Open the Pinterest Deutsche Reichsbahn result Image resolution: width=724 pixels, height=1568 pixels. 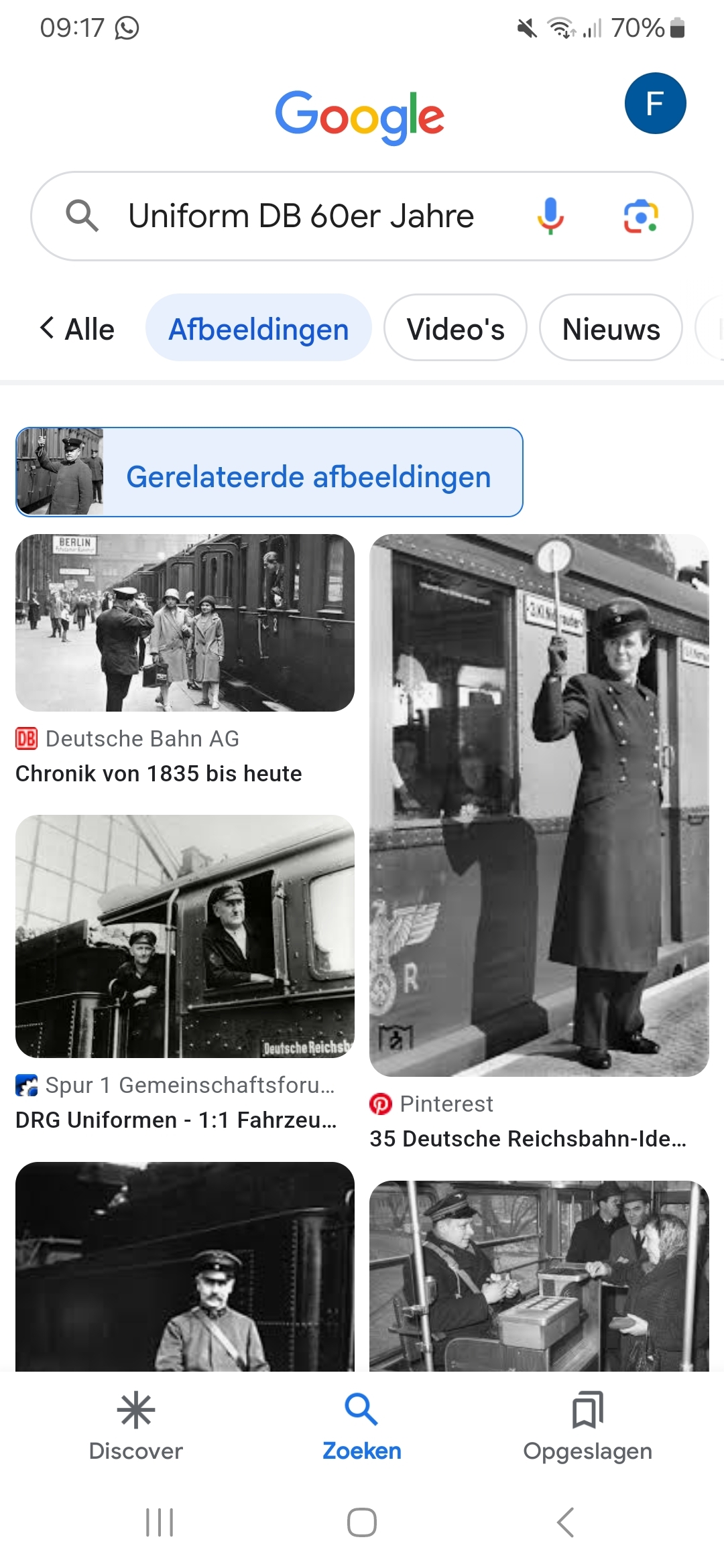pyautogui.click(x=528, y=1138)
